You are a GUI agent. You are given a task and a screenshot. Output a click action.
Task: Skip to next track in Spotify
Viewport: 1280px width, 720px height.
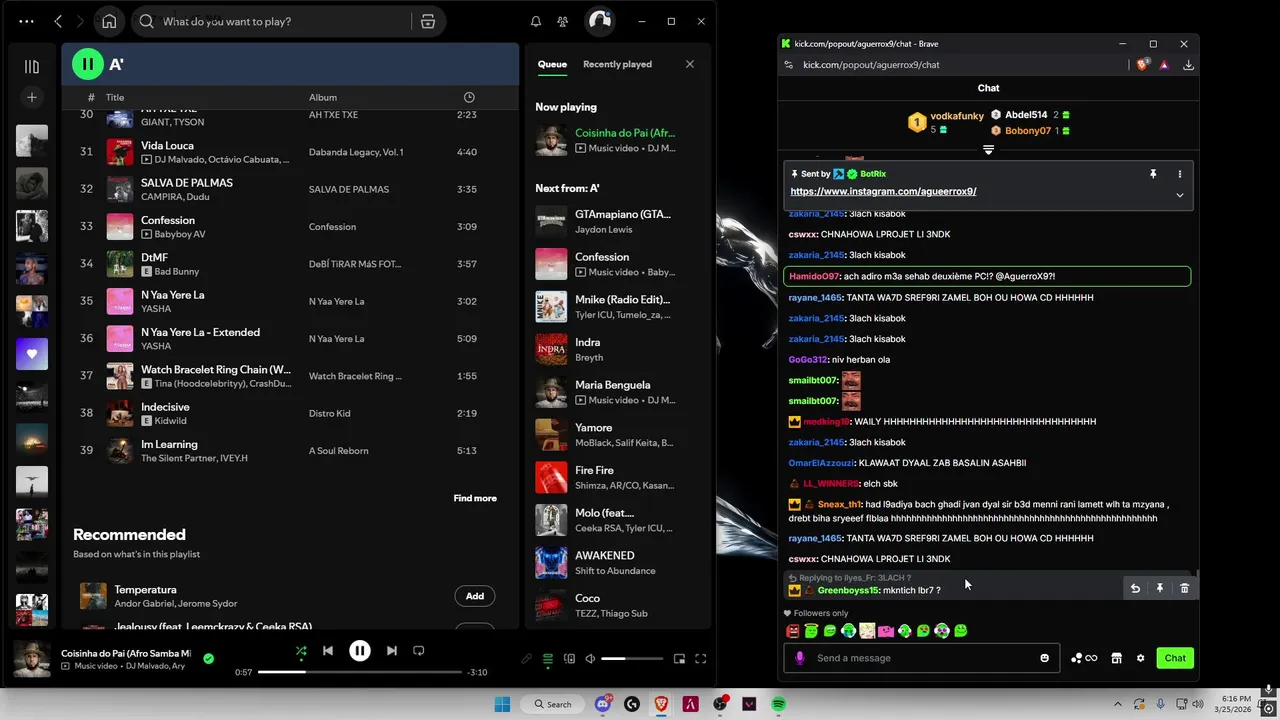[392, 651]
